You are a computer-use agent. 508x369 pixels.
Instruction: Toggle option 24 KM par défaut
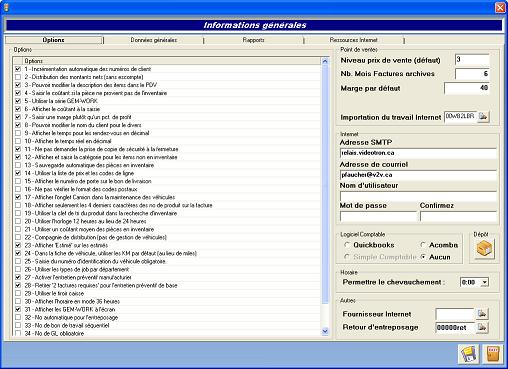click(x=18, y=253)
